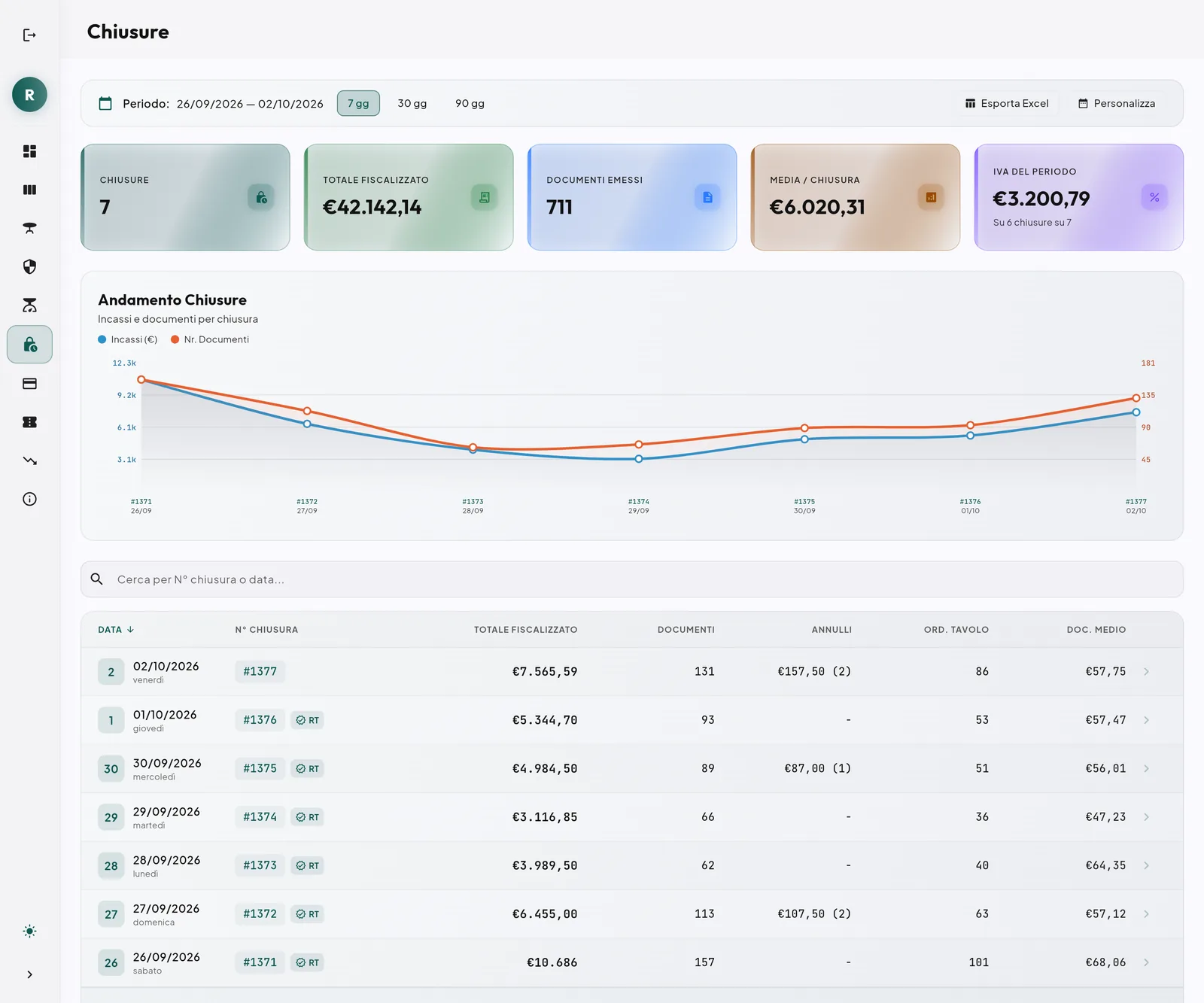This screenshot has width=1204, height=1003.
Task: Select the 7 gg period filter
Action: point(358,104)
